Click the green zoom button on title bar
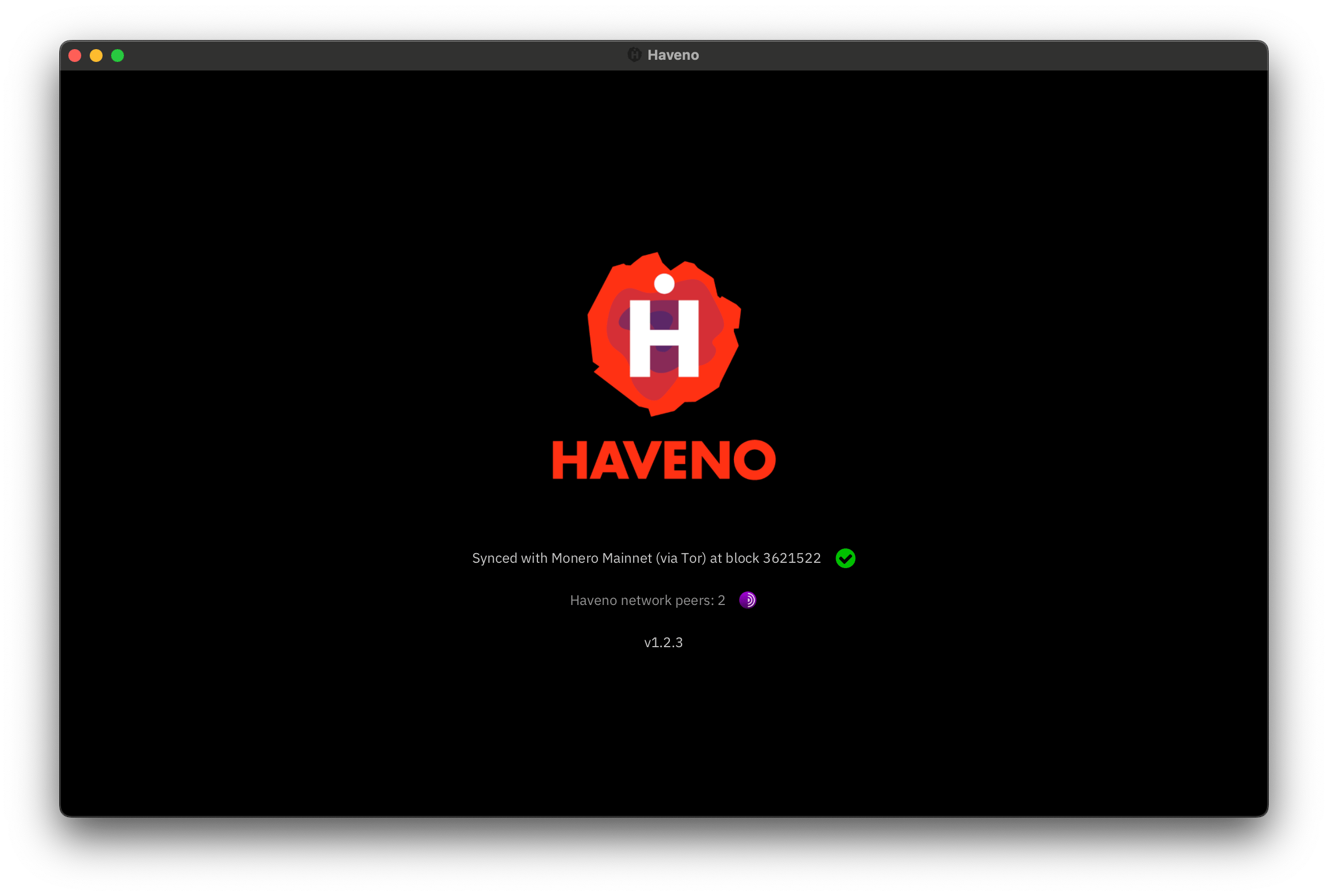1328x896 pixels. point(117,55)
